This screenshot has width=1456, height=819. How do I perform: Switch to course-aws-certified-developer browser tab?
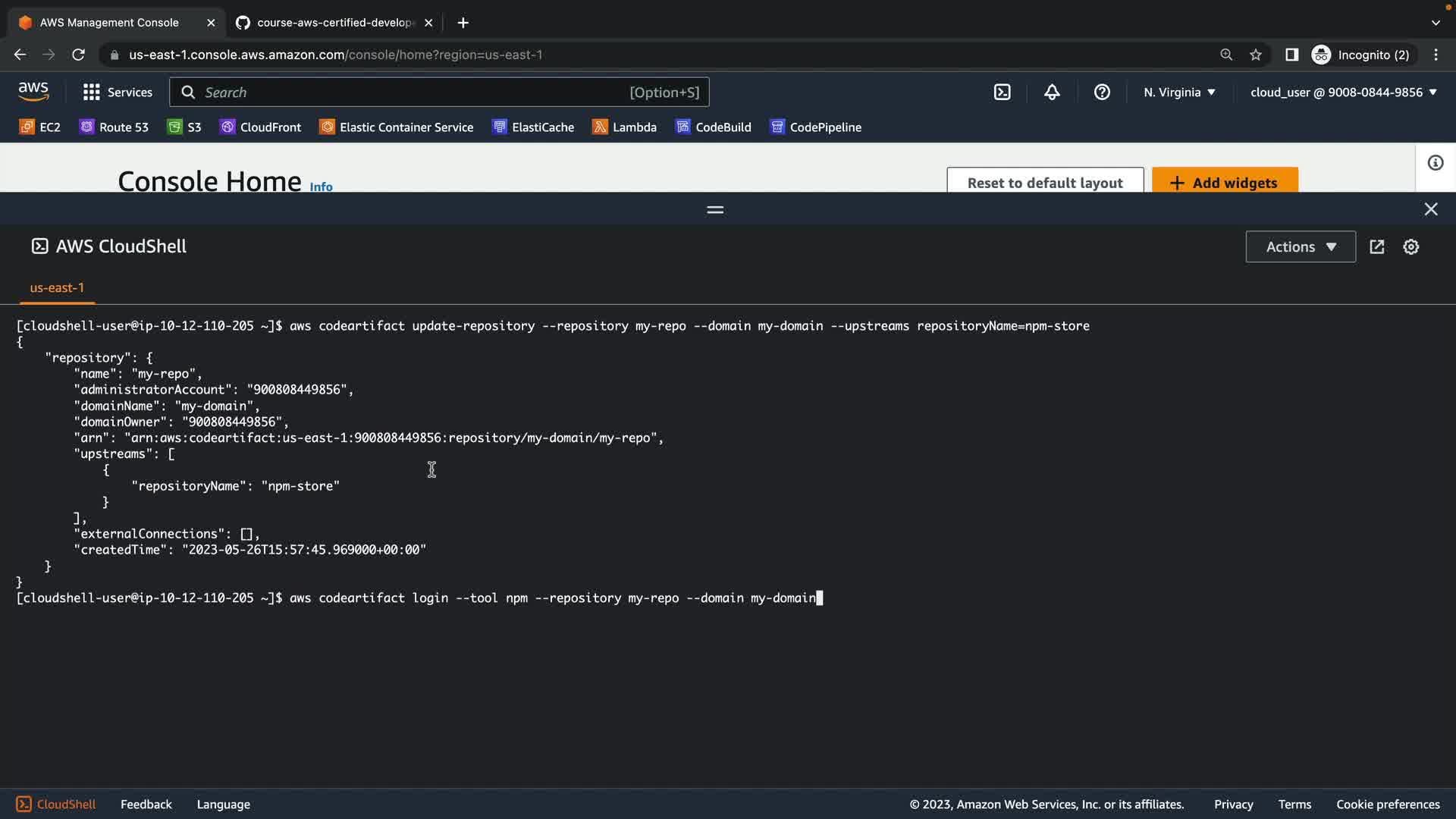(334, 23)
